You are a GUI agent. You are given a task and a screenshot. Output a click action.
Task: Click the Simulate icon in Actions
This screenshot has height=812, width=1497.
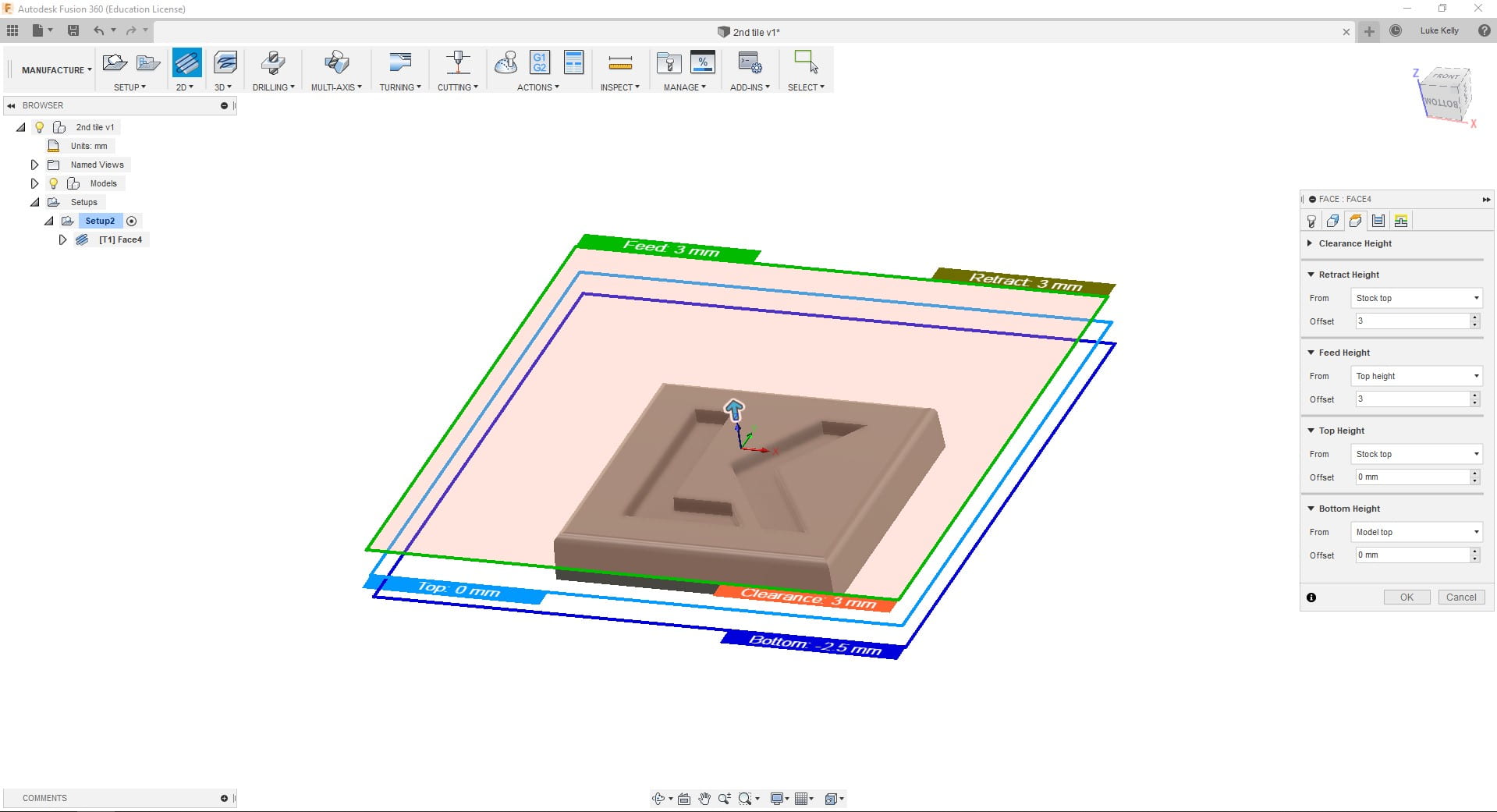506,62
